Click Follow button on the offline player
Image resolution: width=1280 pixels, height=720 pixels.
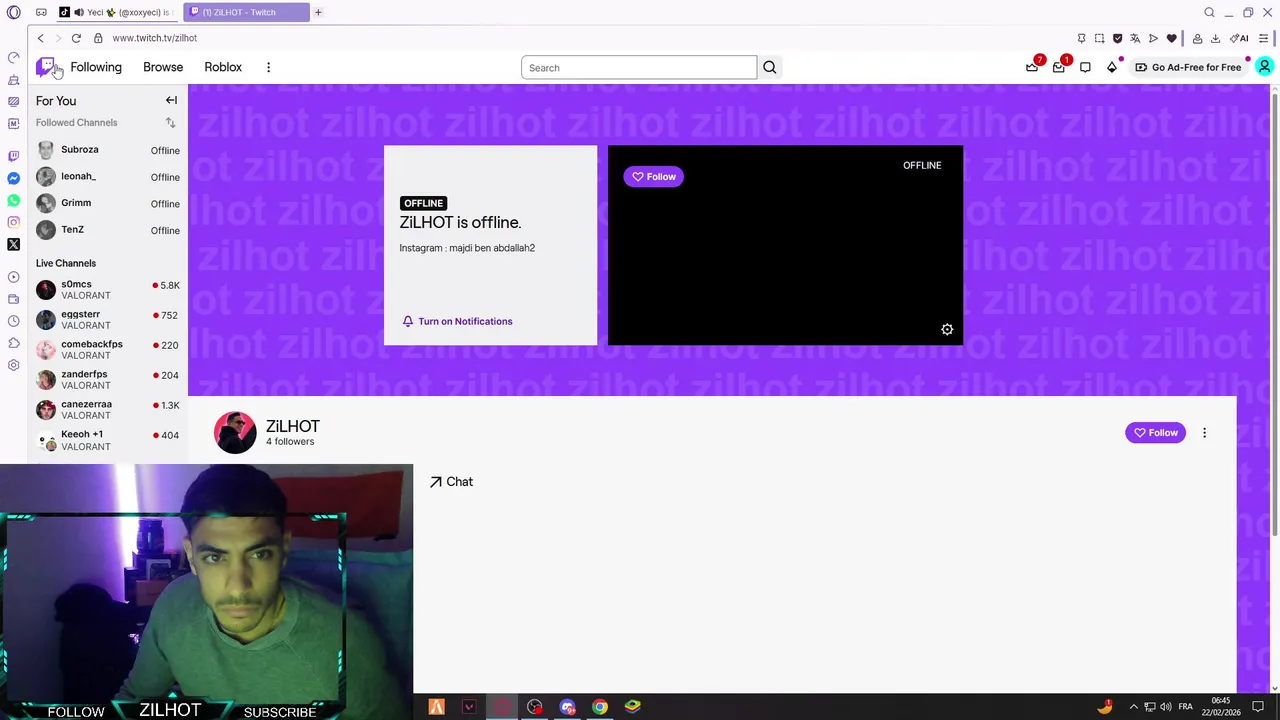coord(653,177)
